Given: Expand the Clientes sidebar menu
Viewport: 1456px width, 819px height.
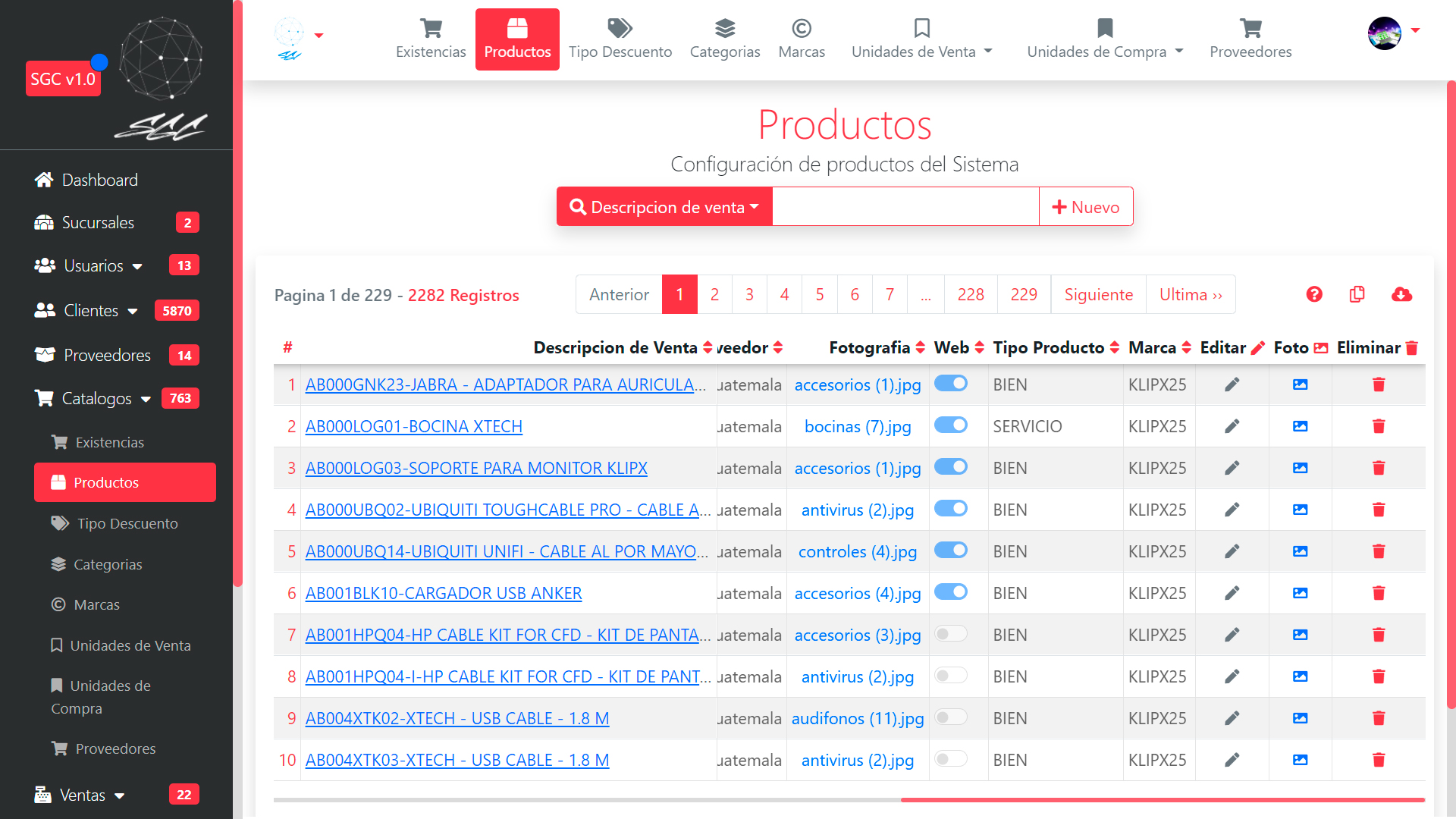Looking at the screenshot, I should coord(91,311).
